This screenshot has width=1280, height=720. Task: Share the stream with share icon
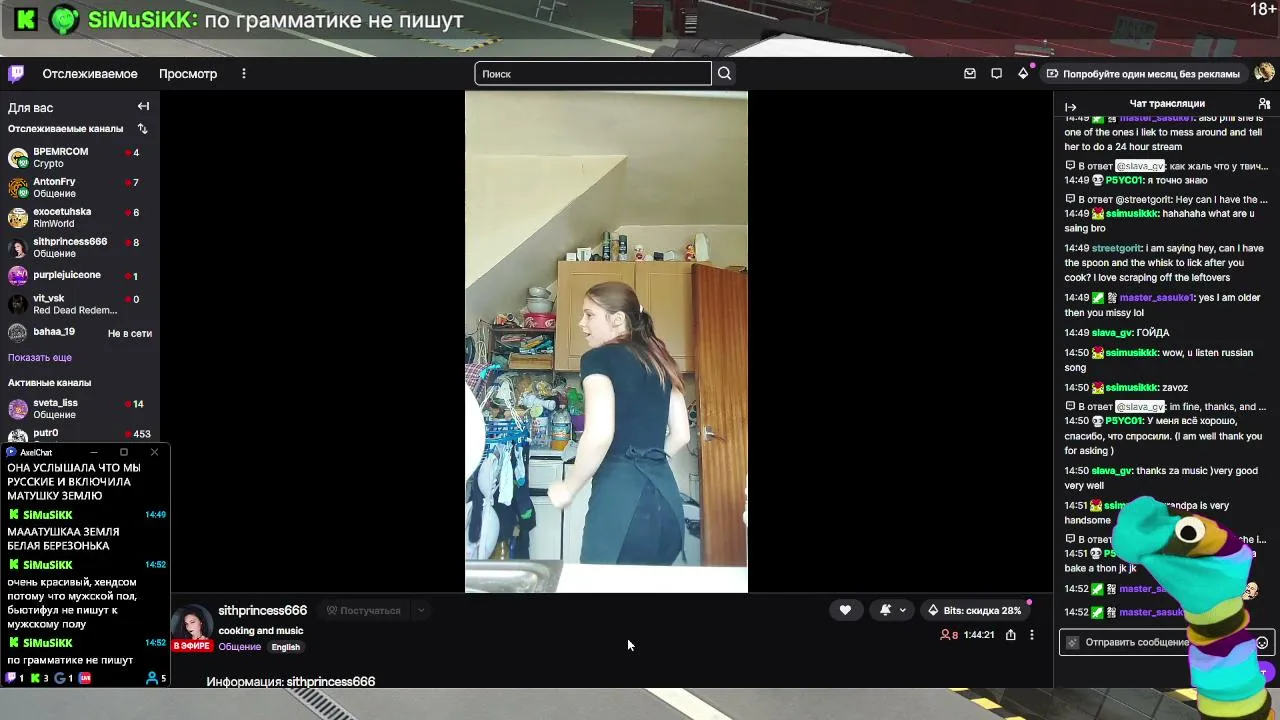pos(1011,635)
